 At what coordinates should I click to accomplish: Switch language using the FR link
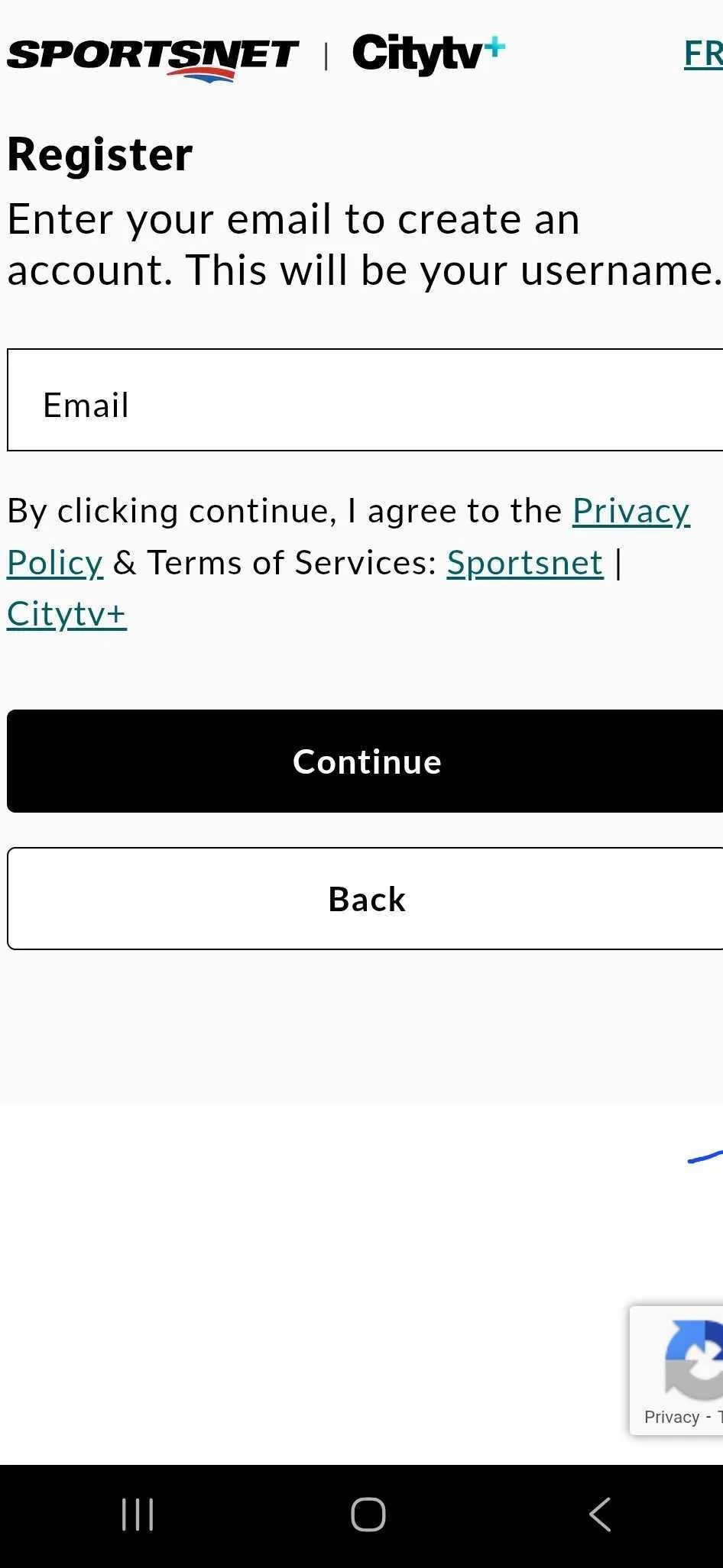tap(702, 53)
